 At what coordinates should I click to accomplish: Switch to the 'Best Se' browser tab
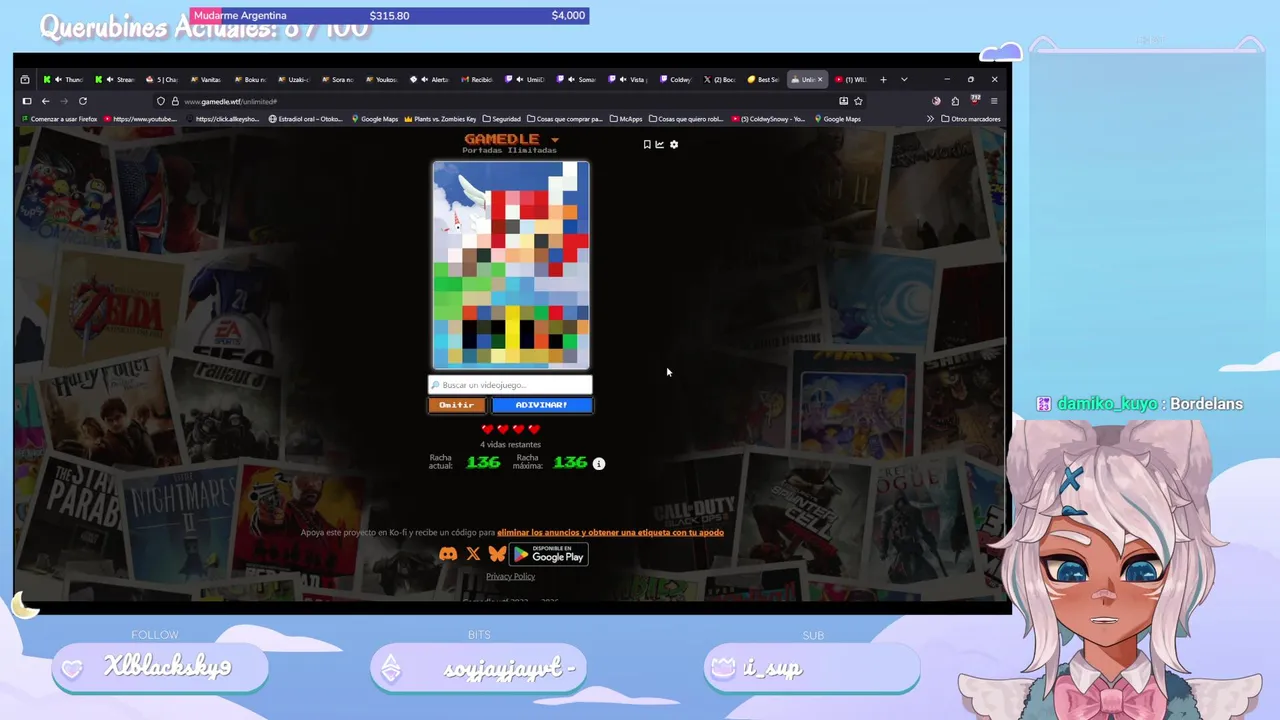pyautogui.click(x=763, y=79)
